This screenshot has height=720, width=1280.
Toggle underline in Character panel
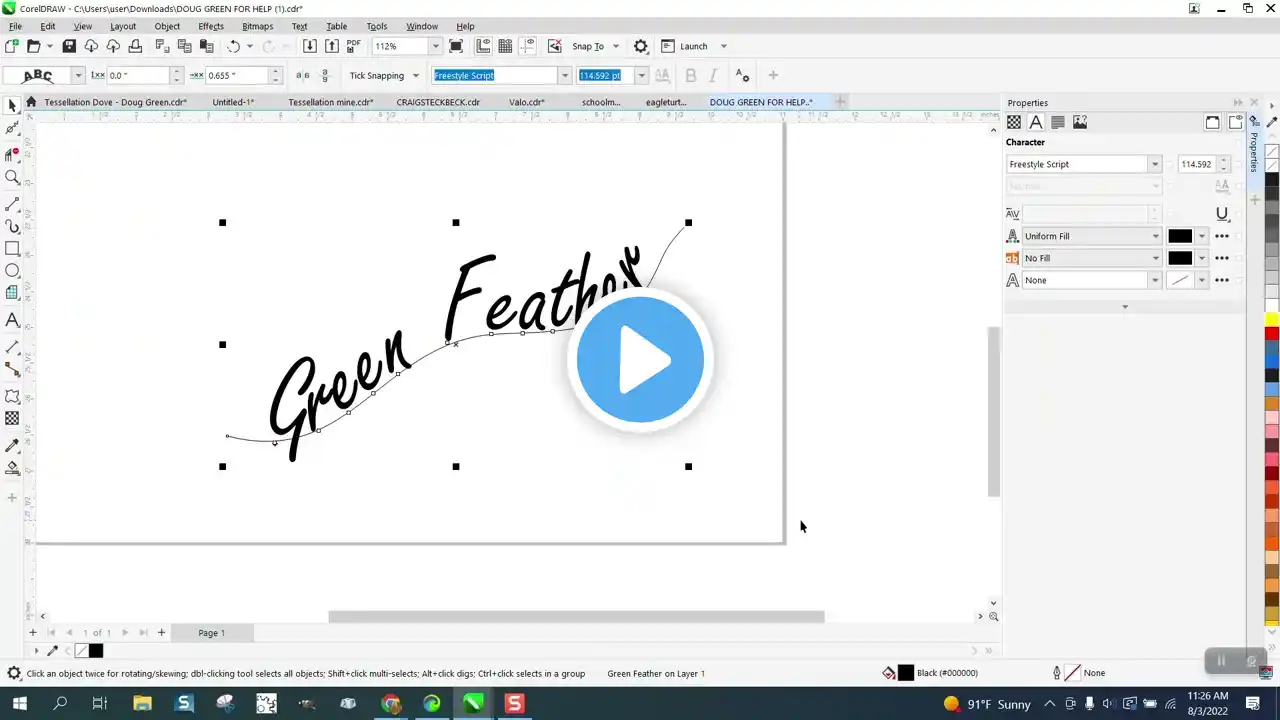[1222, 213]
